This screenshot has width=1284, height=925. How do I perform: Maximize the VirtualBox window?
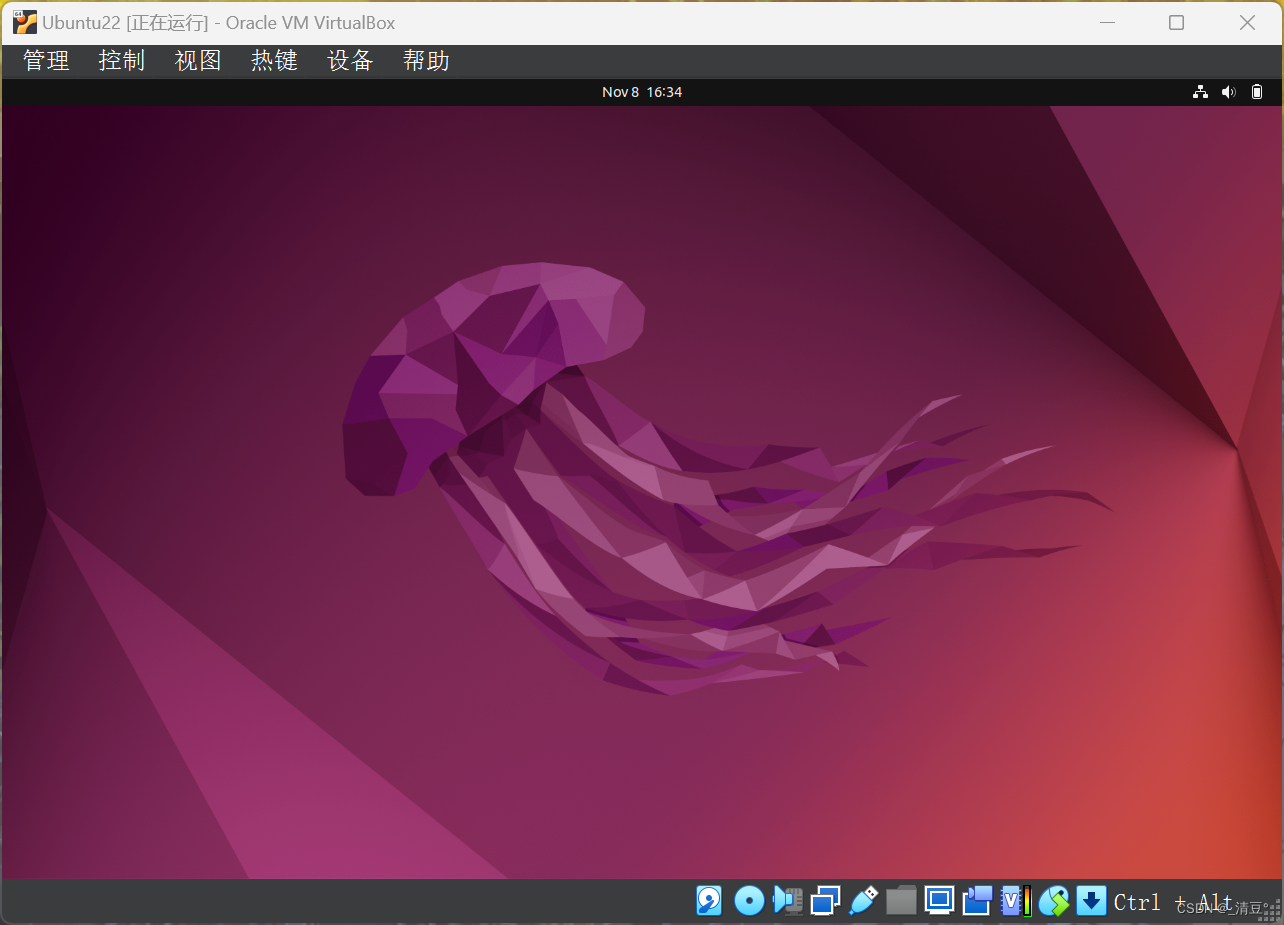point(1177,22)
